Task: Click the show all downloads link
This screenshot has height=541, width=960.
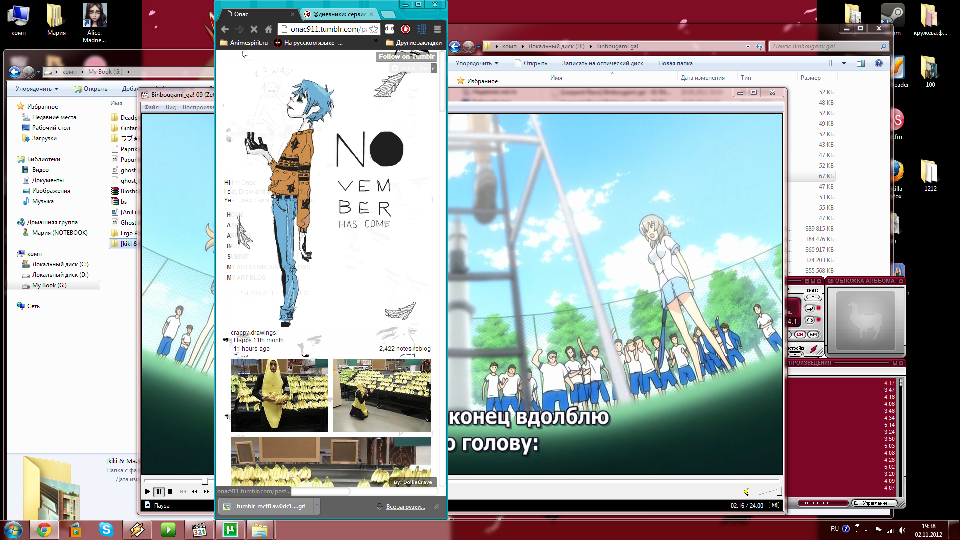Action: click(405, 506)
